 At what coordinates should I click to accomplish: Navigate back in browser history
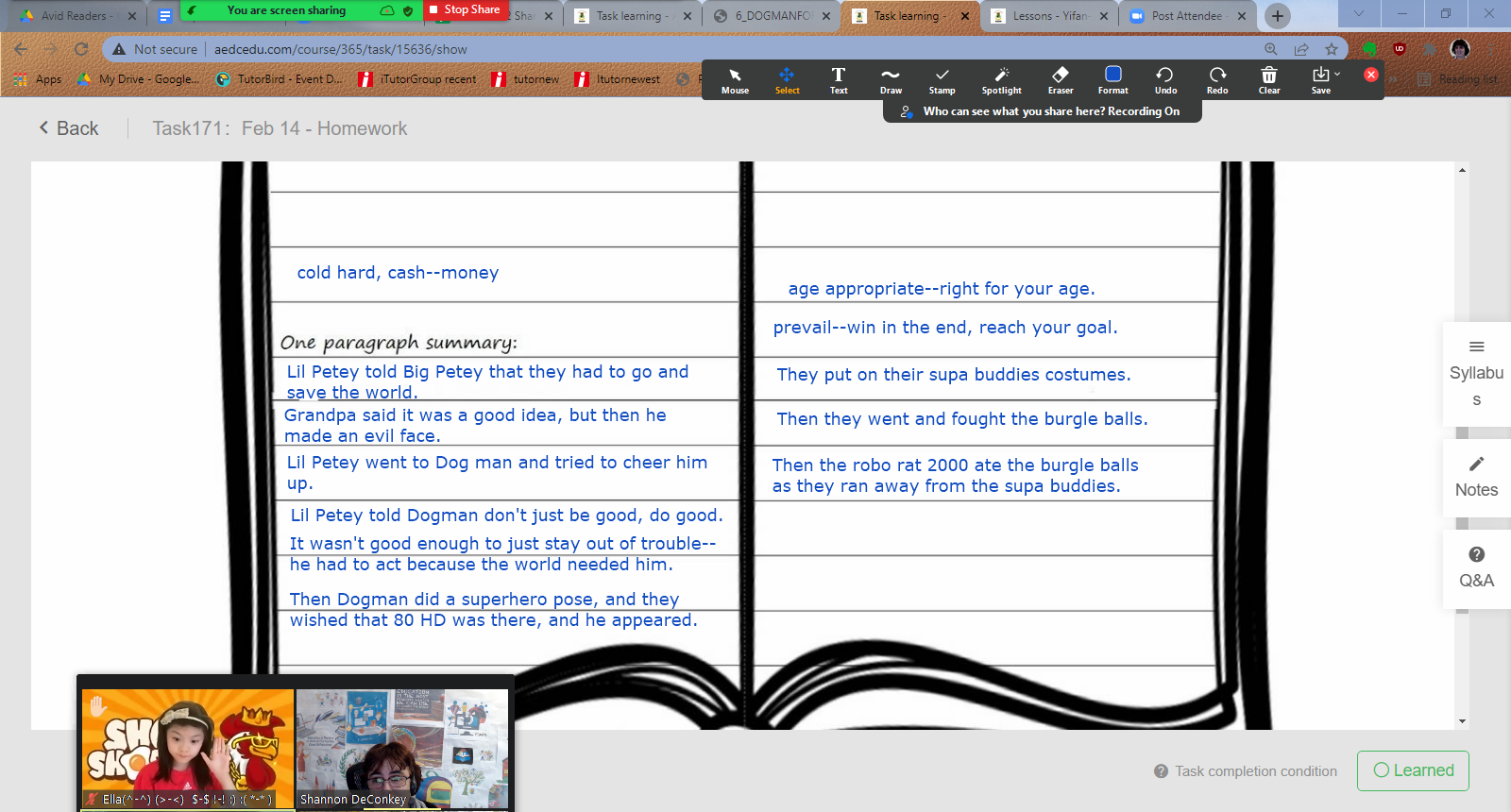coord(21,49)
